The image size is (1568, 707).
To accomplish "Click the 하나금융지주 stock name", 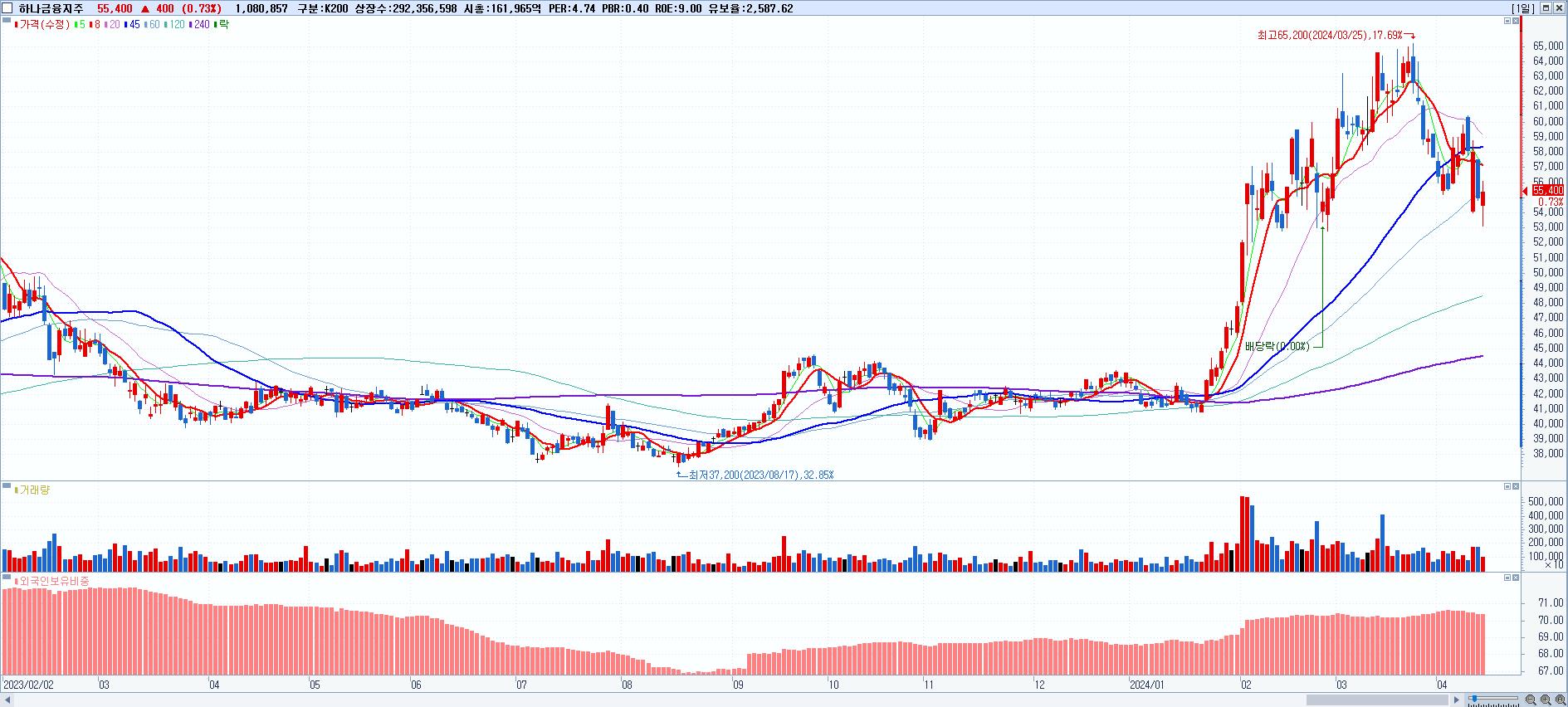I will (51, 8).
